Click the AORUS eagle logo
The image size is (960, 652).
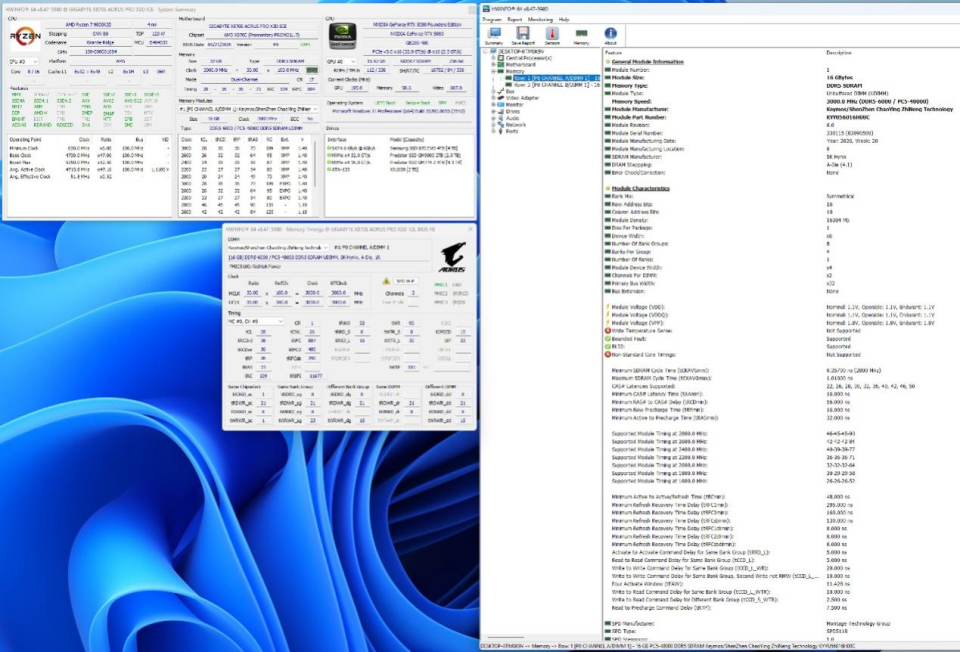pos(452,257)
